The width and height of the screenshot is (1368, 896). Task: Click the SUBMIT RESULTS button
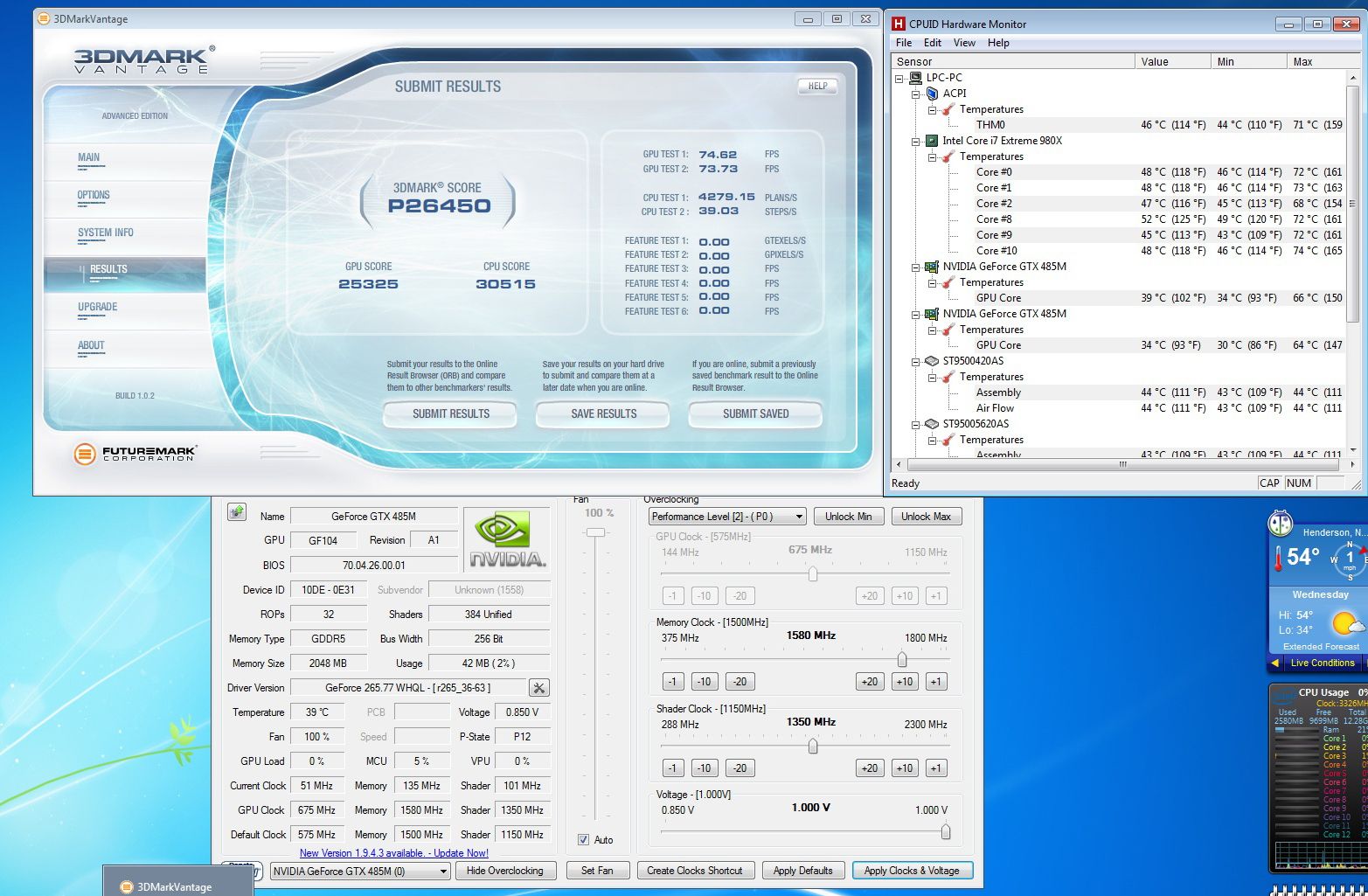click(x=450, y=413)
